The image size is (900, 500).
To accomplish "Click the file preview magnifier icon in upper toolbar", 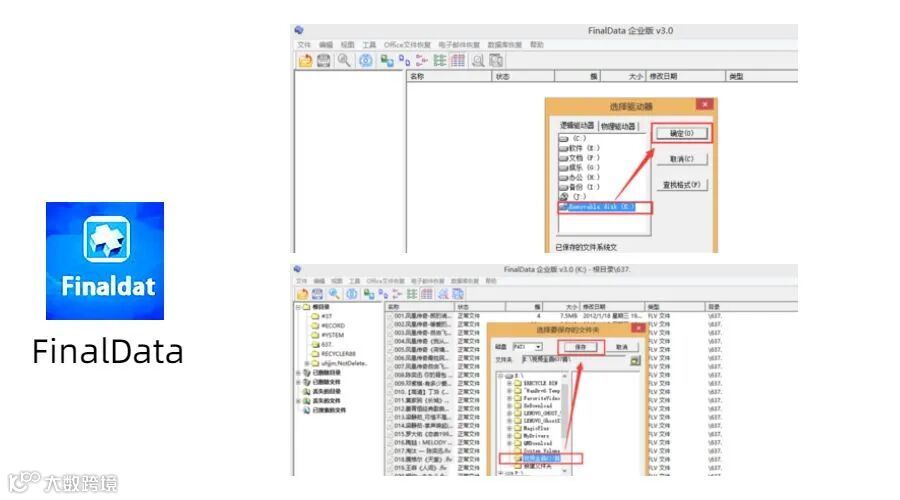I will [478, 60].
